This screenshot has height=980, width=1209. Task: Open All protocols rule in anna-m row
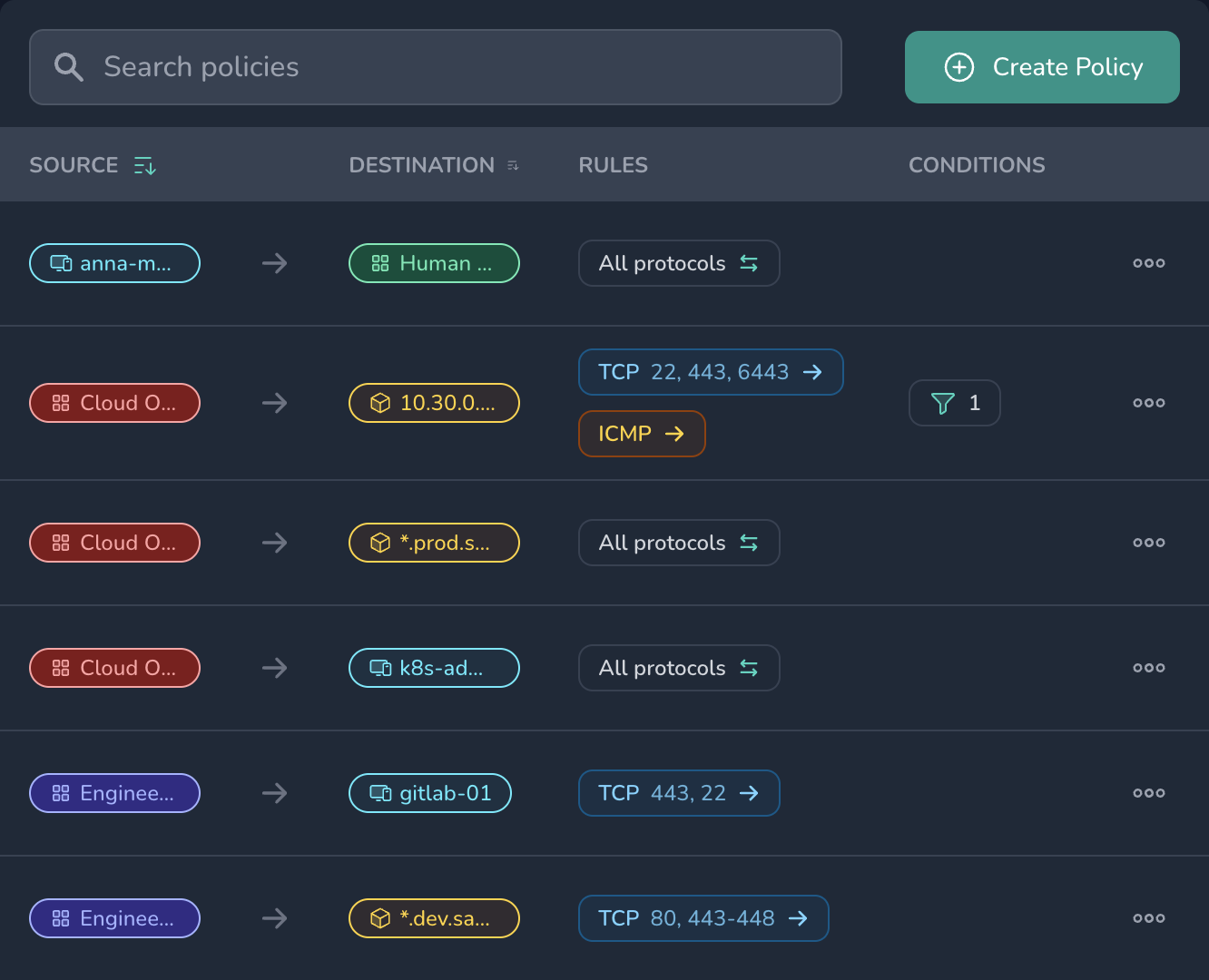(679, 263)
